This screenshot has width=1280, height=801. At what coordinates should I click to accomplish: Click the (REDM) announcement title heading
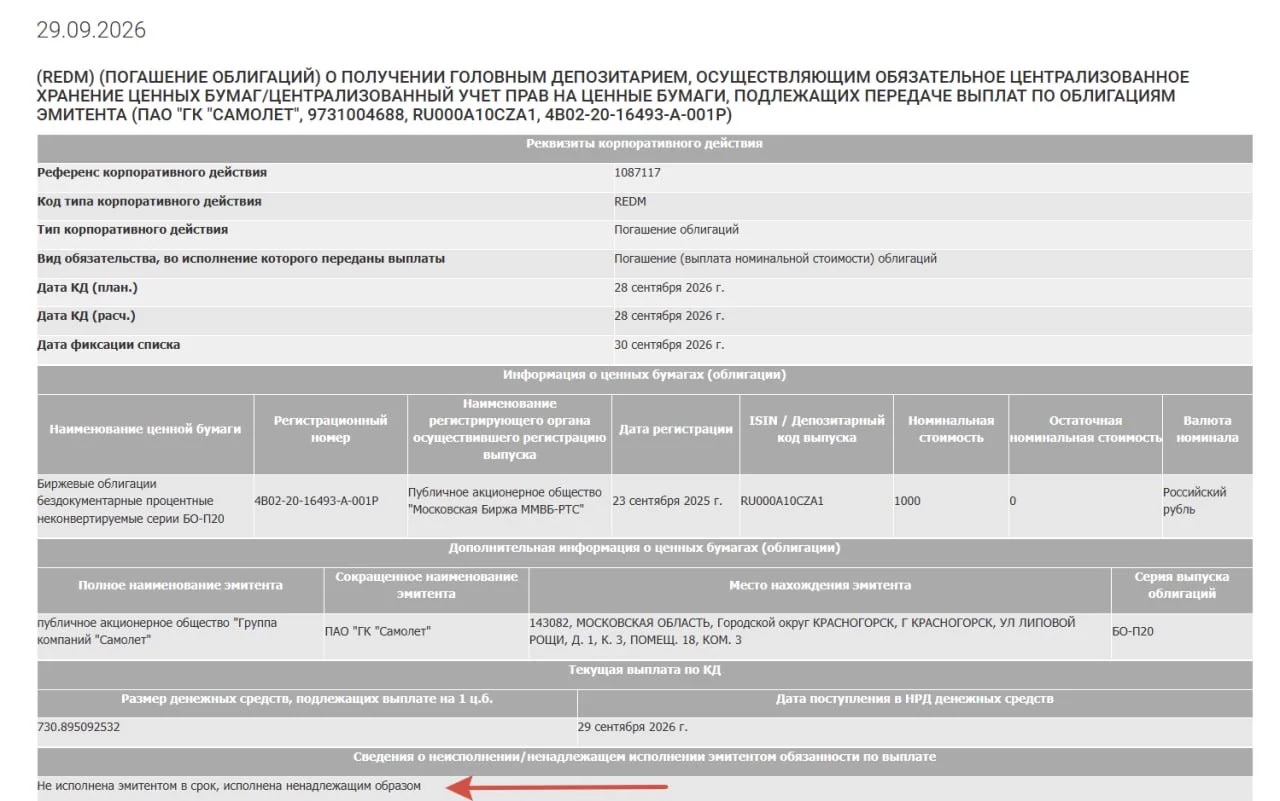click(613, 96)
